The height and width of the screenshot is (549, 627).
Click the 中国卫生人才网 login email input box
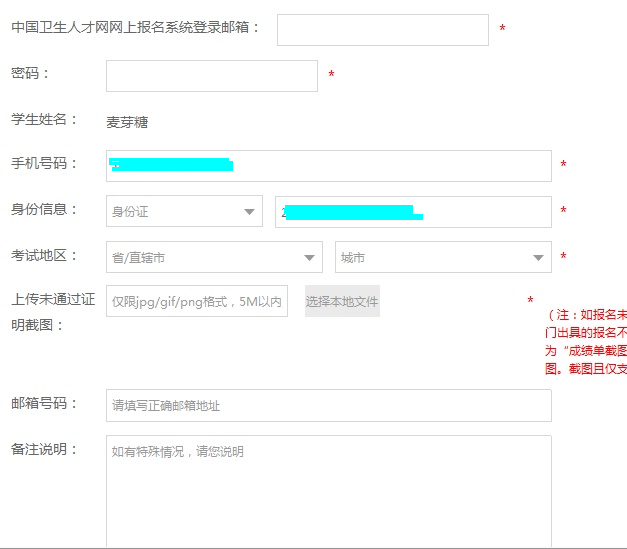click(x=382, y=30)
